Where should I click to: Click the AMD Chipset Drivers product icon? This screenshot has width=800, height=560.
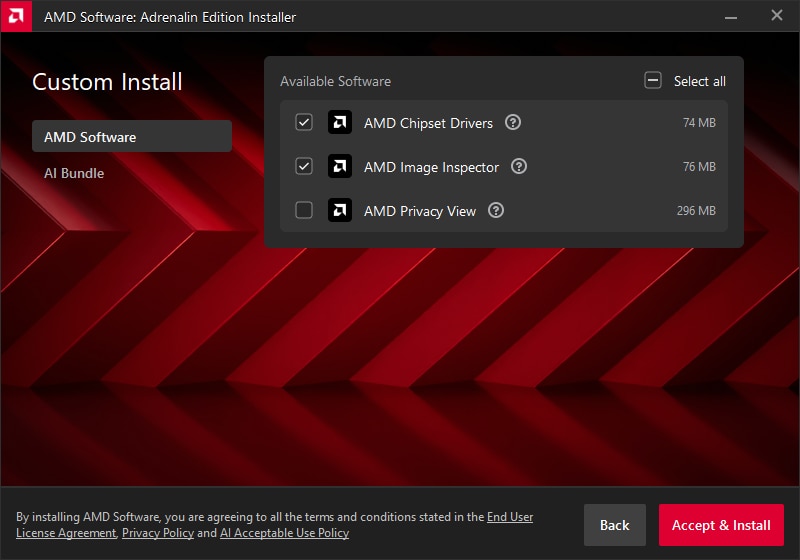click(x=340, y=123)
